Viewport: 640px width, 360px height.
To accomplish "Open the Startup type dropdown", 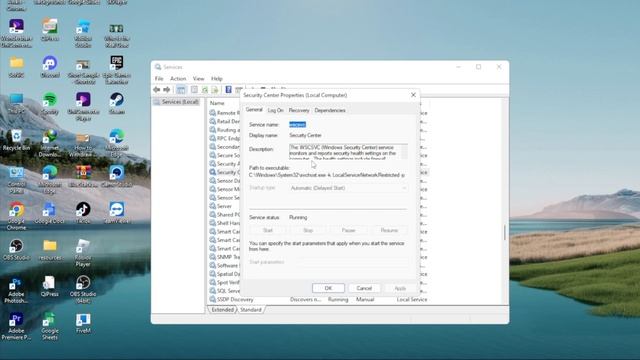I will tap(348, 188).
